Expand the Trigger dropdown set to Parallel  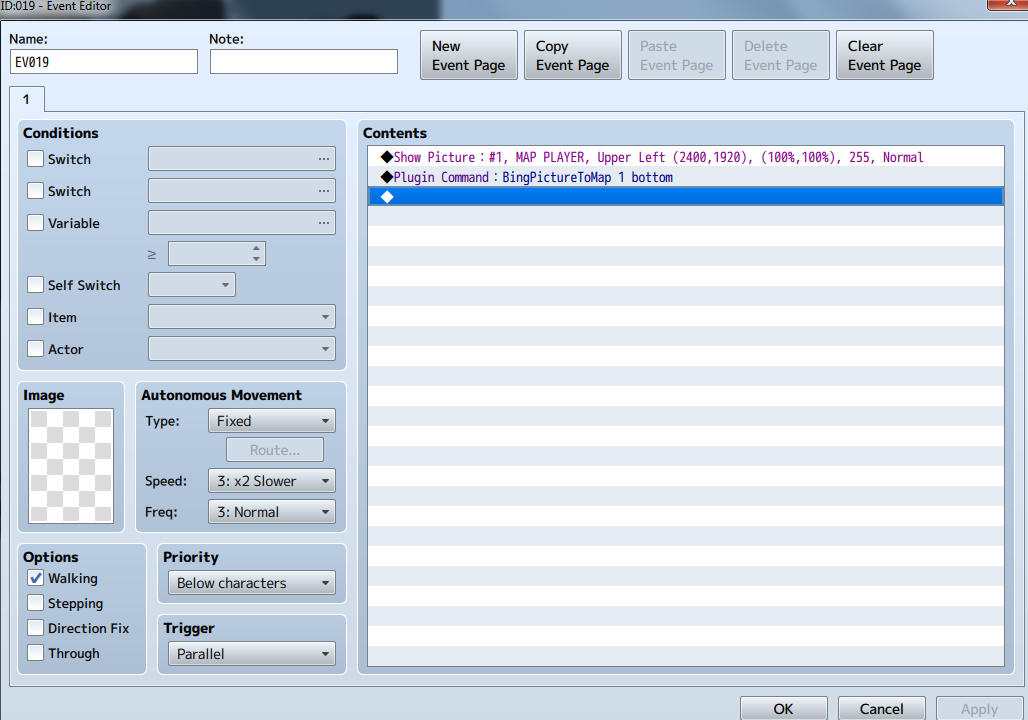pos(252,654)
